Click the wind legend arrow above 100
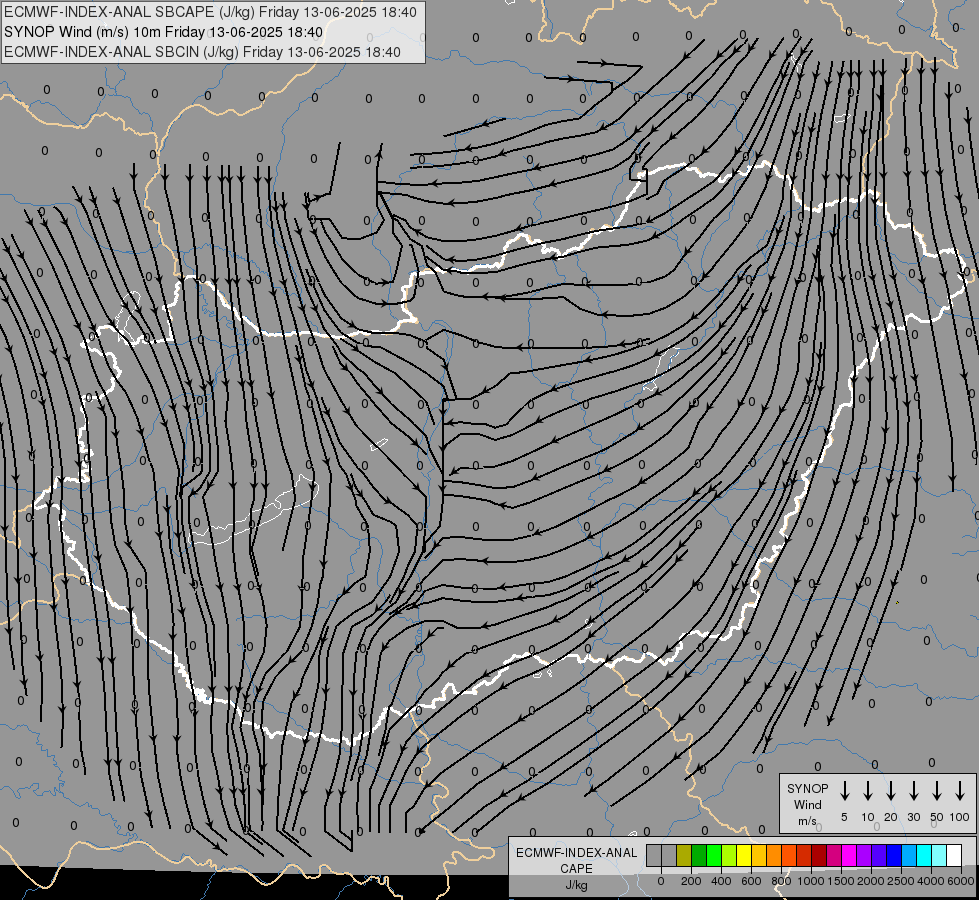The height and width of the screenshot is (900, 979). (960, 791)
